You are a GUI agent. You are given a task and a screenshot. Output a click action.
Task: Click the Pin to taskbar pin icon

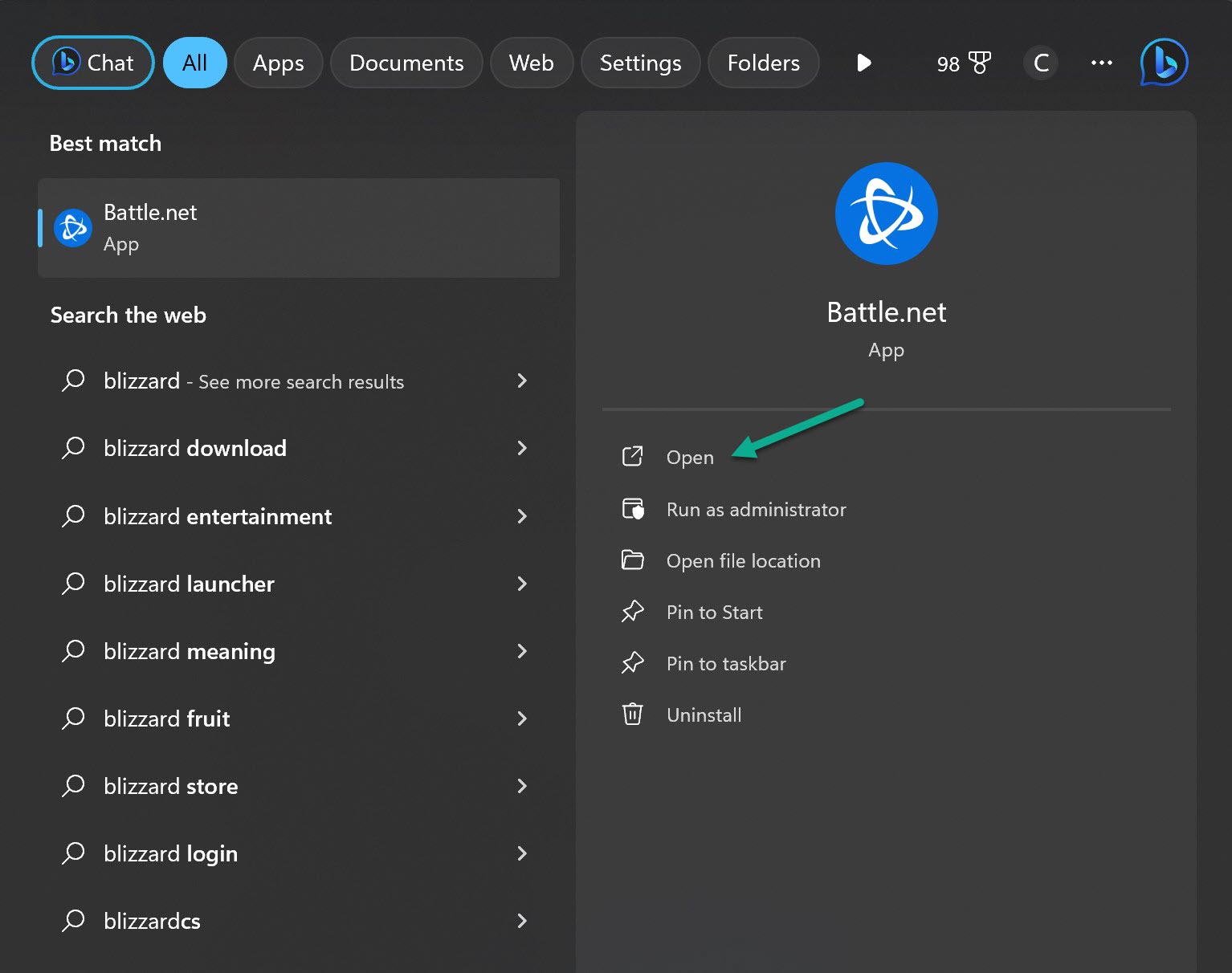(x=633, y=663)
